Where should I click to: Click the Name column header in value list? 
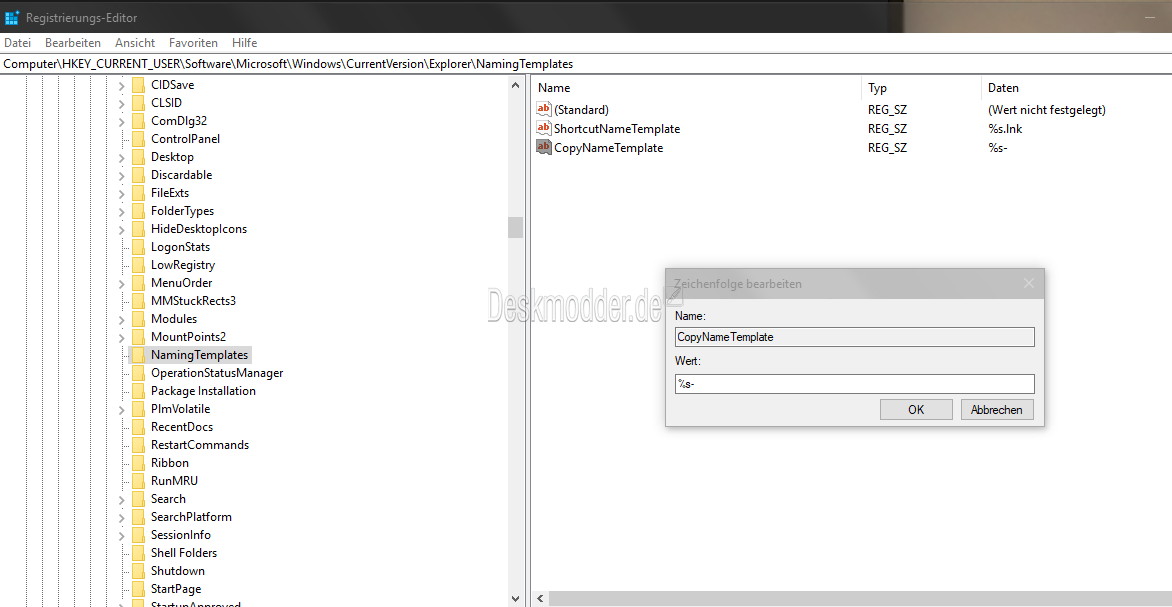pos(695,88)
